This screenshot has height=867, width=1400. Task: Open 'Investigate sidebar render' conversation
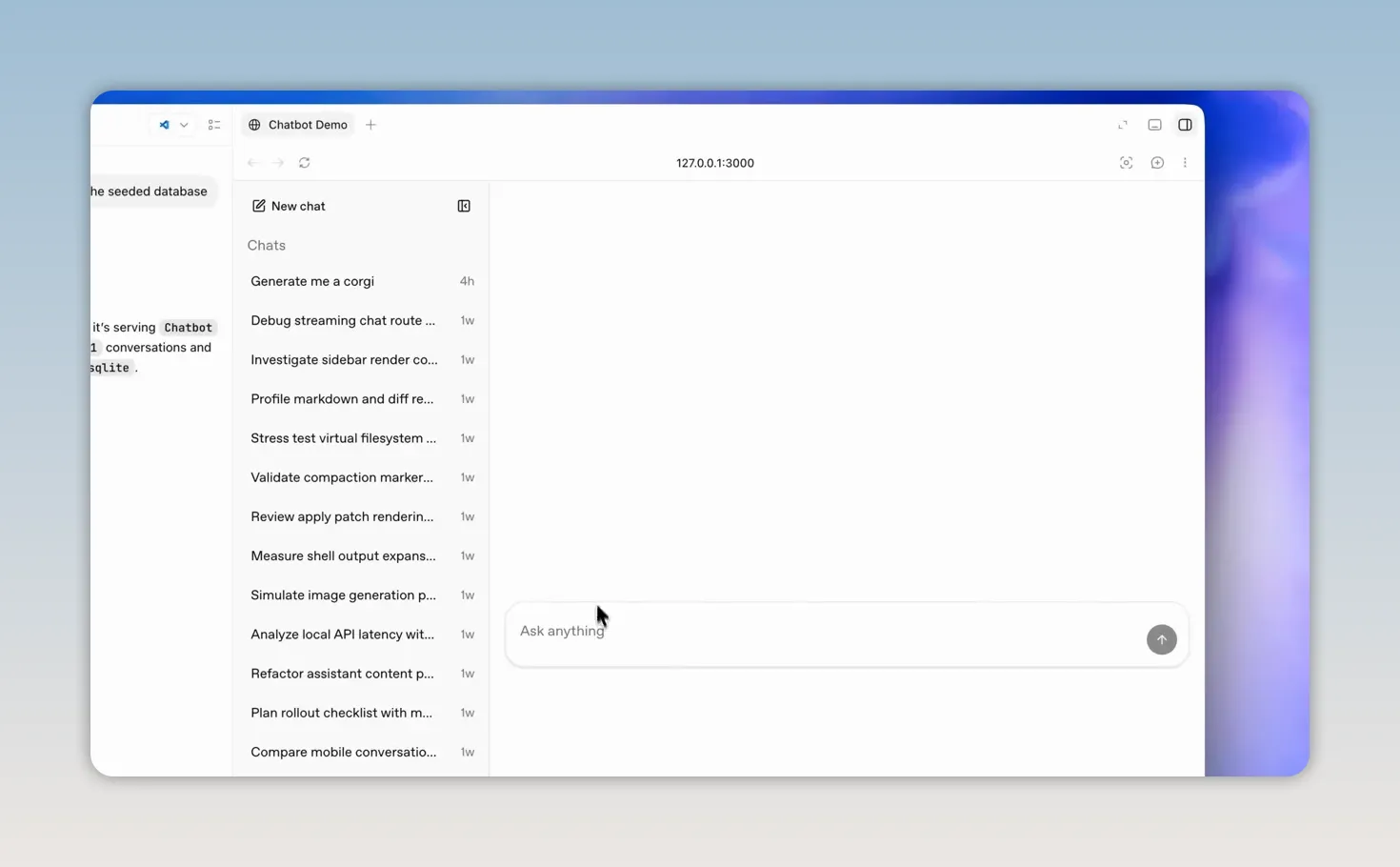[x=362, y=359]
